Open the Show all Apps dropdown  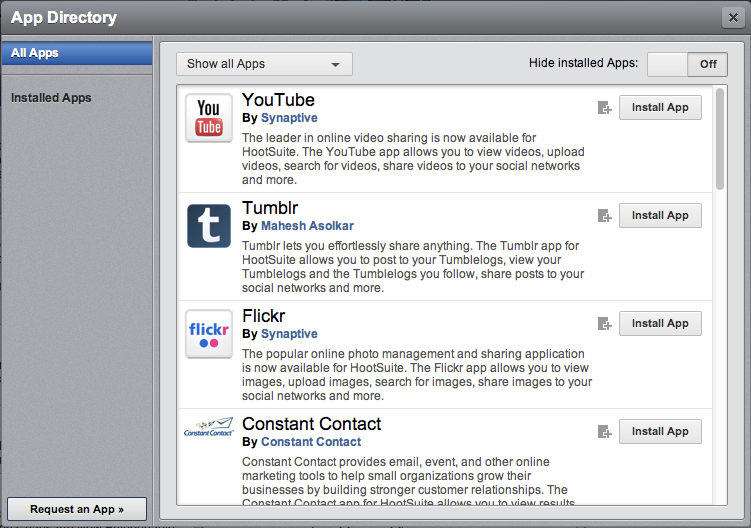click(x=264, y=64)
